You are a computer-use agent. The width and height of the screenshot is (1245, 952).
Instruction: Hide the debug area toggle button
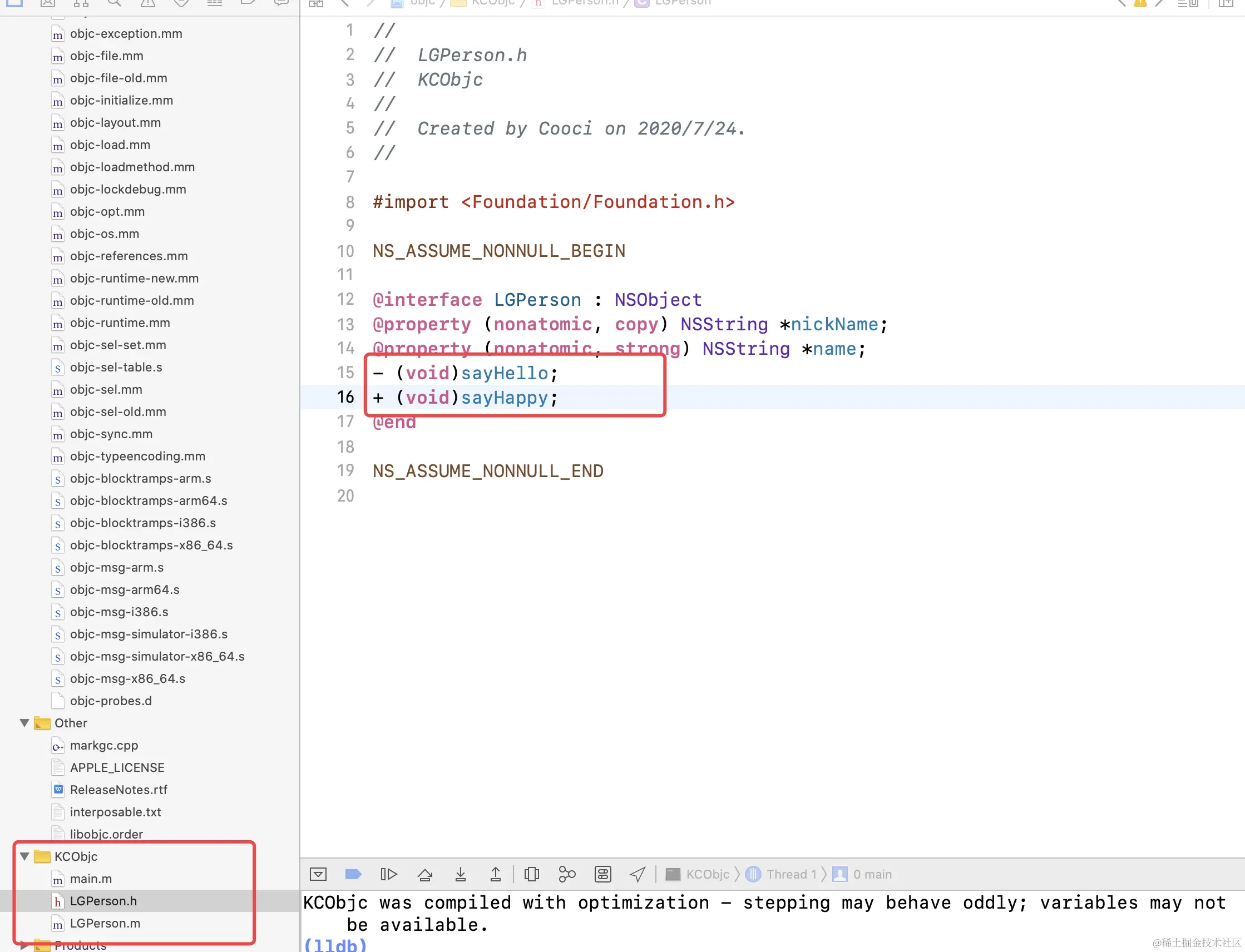coord(318,874)
